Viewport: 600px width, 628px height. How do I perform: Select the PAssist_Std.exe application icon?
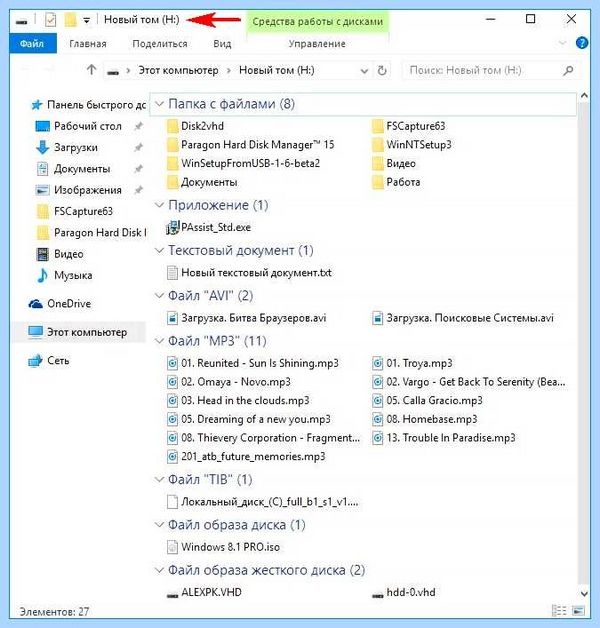point(172,227)
